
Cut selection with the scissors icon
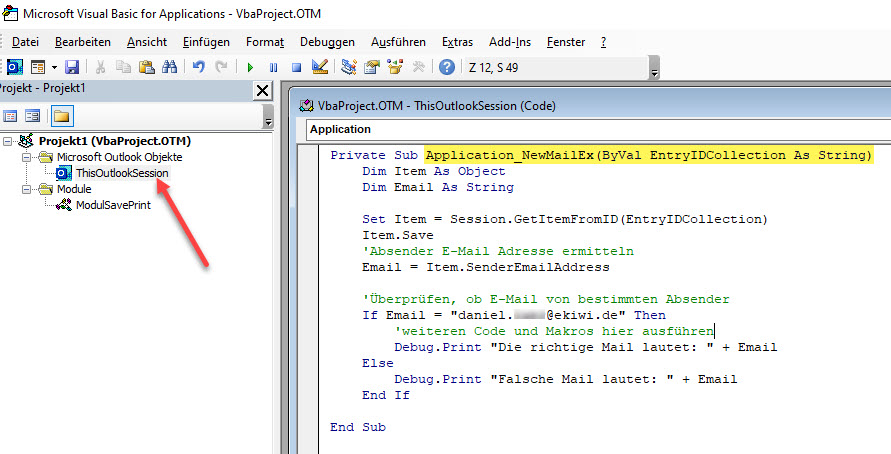[x=101, y=68]
